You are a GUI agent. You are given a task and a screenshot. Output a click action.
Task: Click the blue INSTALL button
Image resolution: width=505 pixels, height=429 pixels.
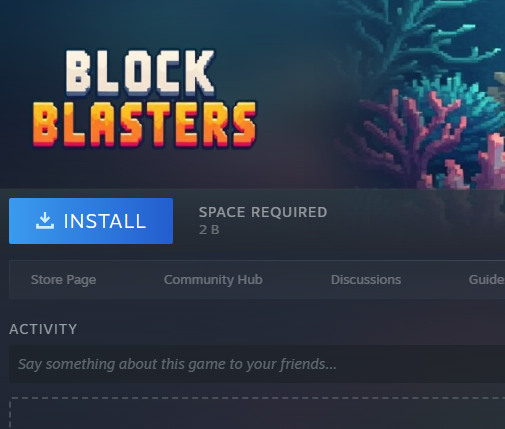tap(91, 221)
